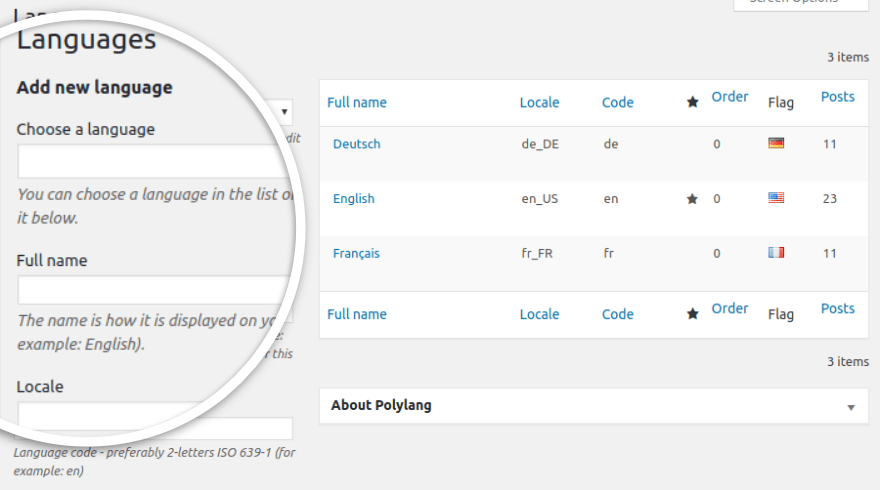Image resolution: width=880 pixels, height=490 pixels.
Task: Click the US flag icon
Action: 776,198
